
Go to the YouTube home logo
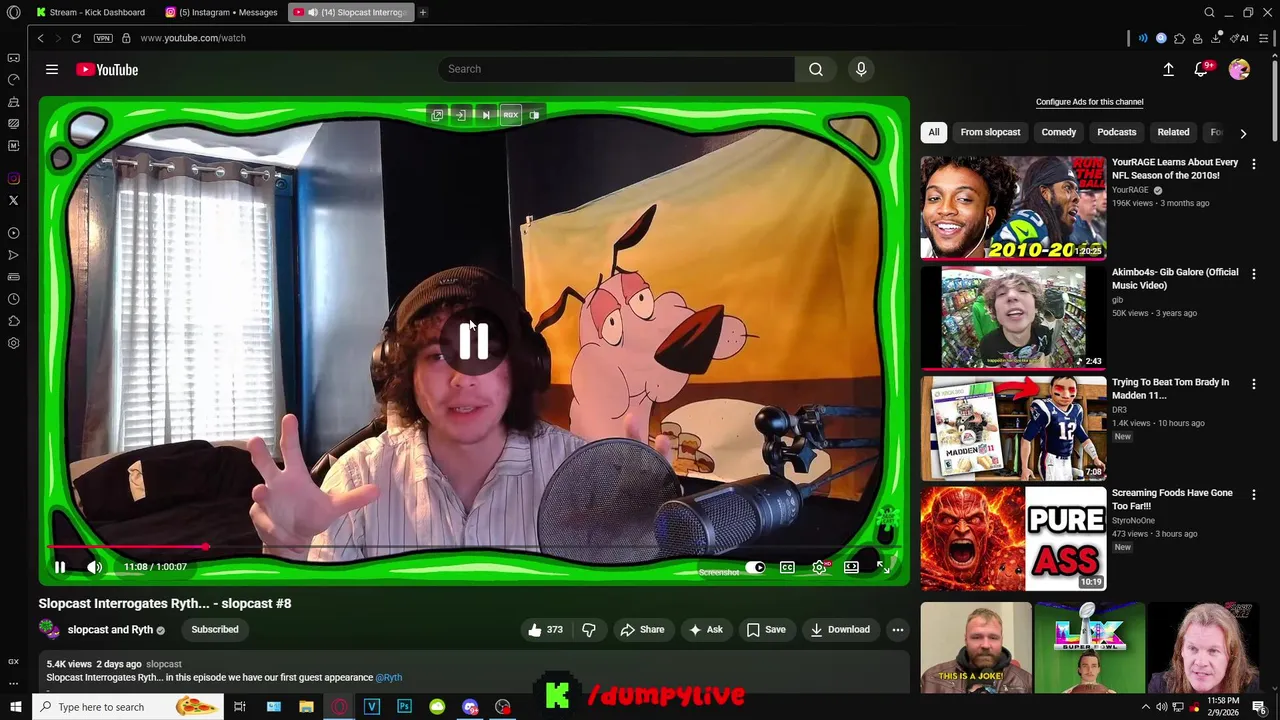point(107,69)
